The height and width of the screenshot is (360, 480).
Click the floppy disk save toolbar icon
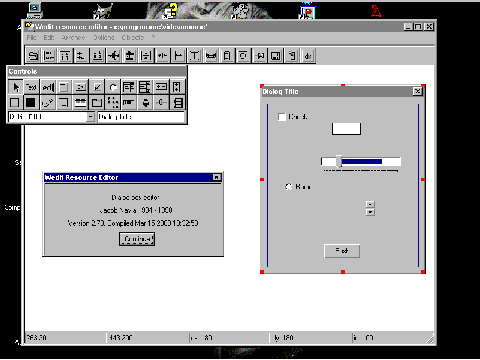click(276, 56)
